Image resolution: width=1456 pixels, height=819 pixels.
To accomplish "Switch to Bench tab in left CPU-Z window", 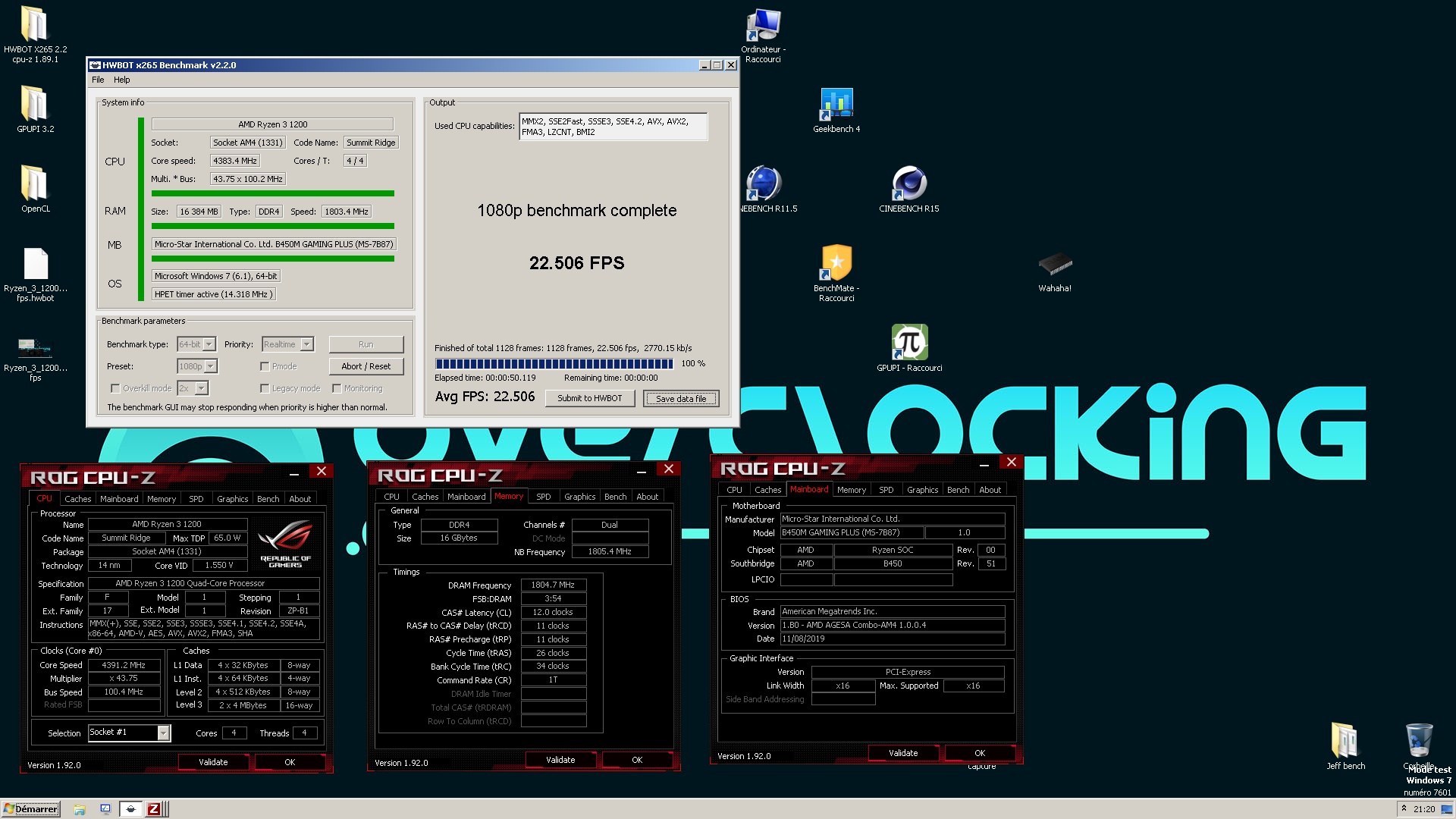I will tap(268, 499).
